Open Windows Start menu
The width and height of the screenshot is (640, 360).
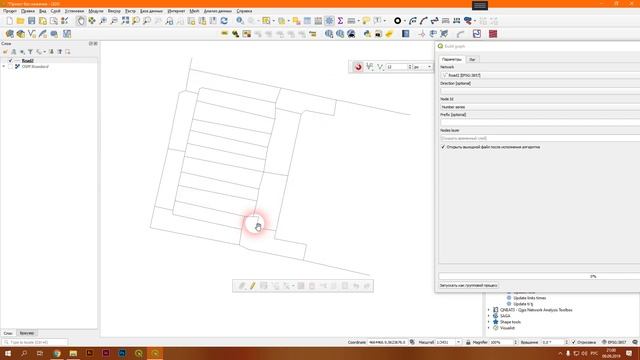click(8, 353)
